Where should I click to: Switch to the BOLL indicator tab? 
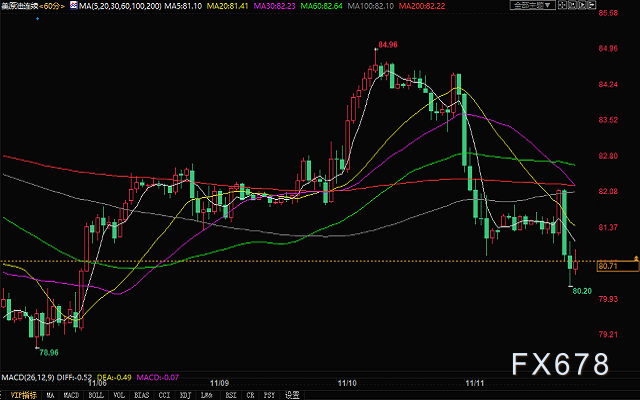(x=96, y=395)
